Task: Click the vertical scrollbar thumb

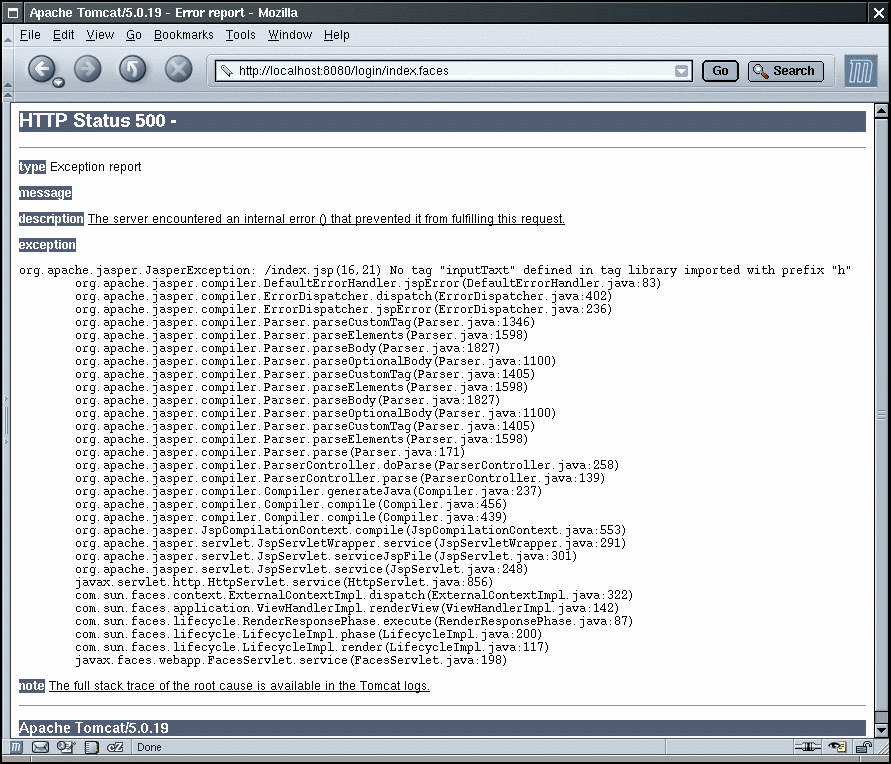Action: click(x=881, y=415)
